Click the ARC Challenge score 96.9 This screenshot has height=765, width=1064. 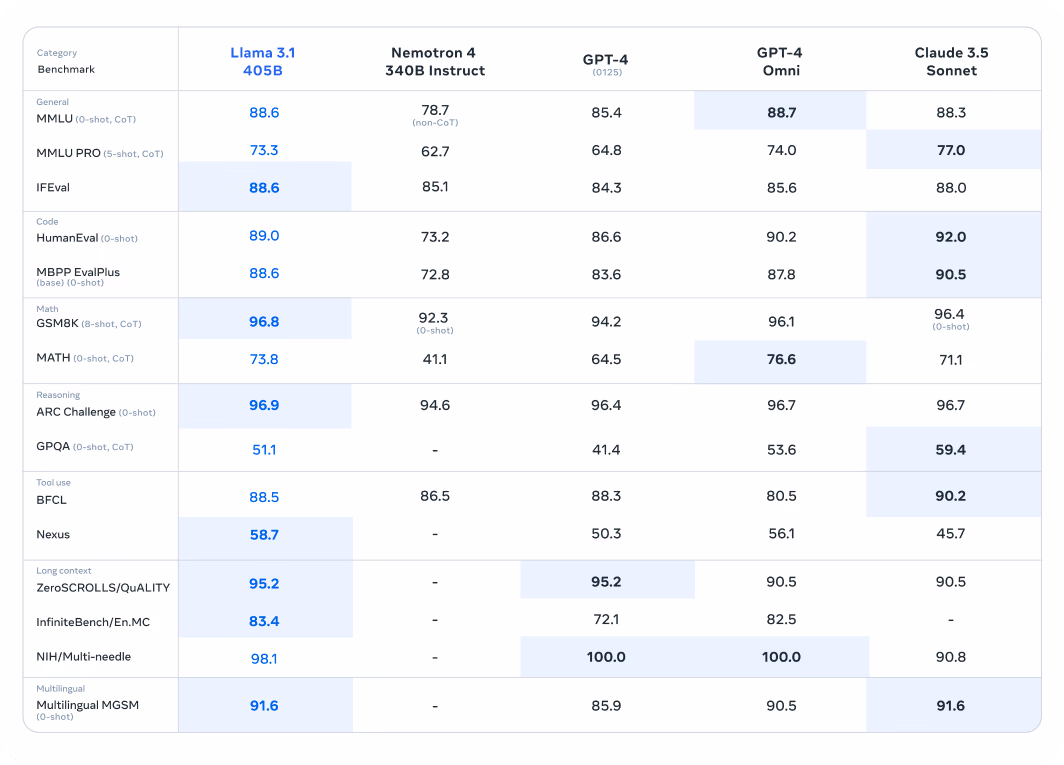(264, 405)
